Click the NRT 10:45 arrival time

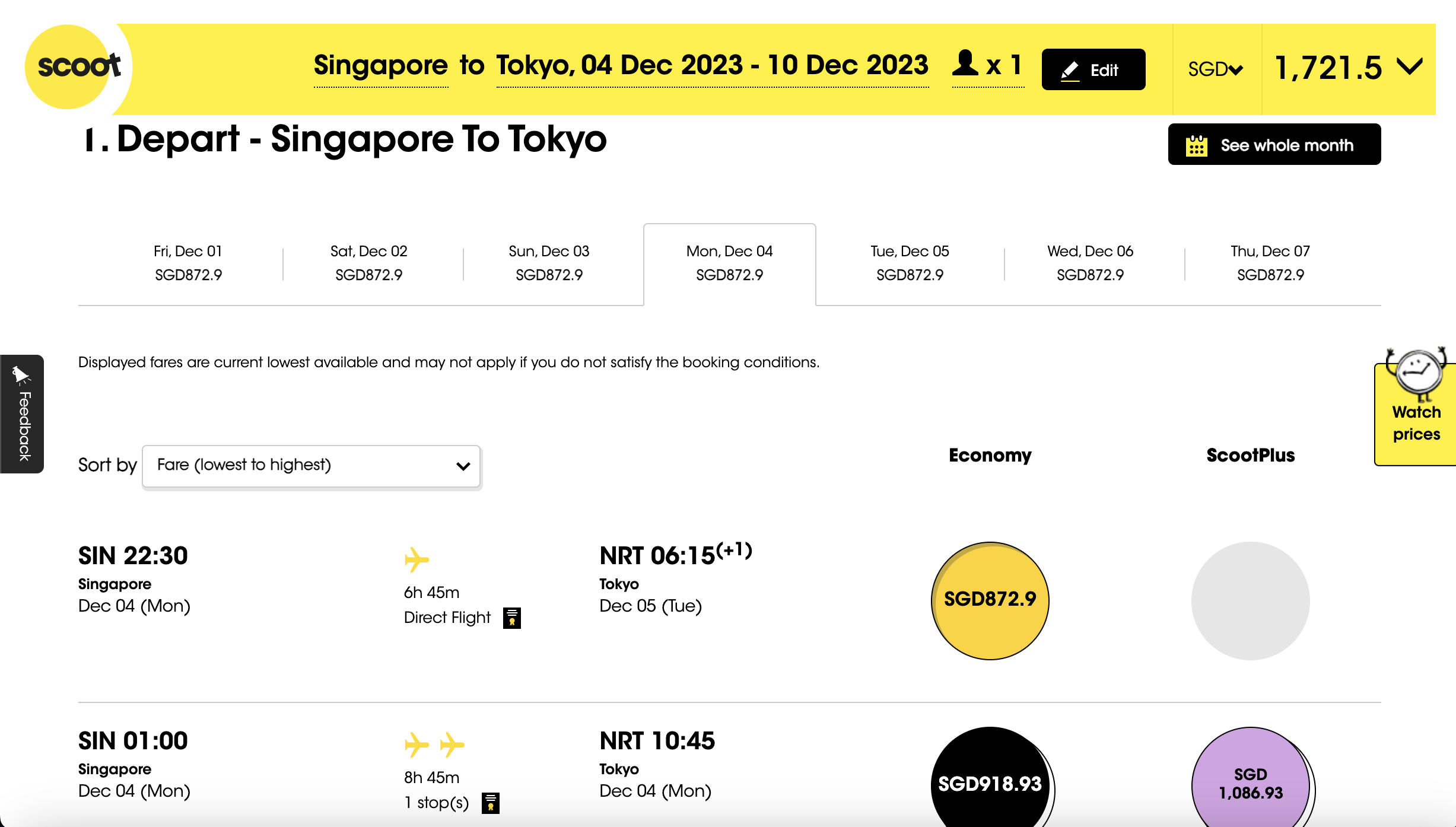pyautogui.click(x=657, y=741)
